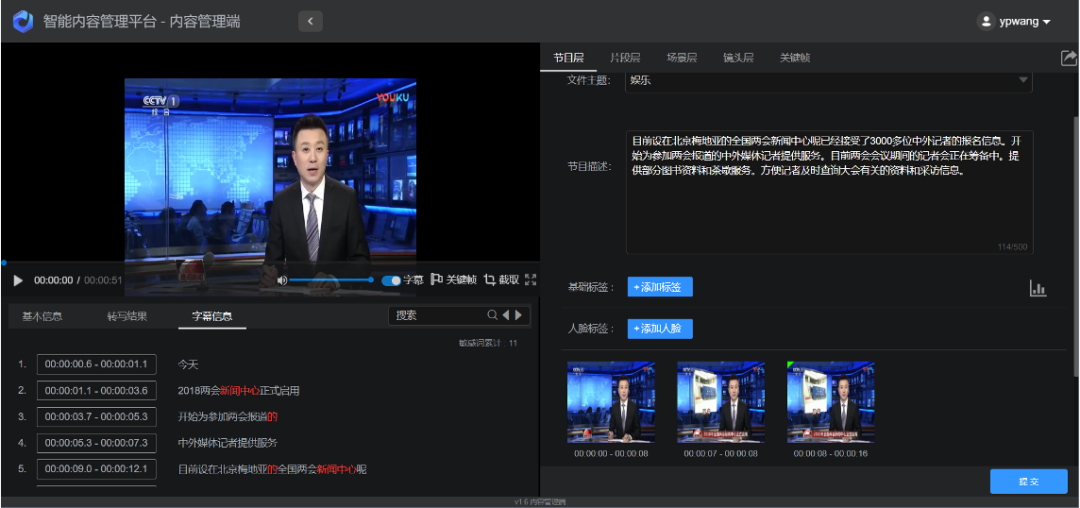Click the 添加人脸 button

660,329
